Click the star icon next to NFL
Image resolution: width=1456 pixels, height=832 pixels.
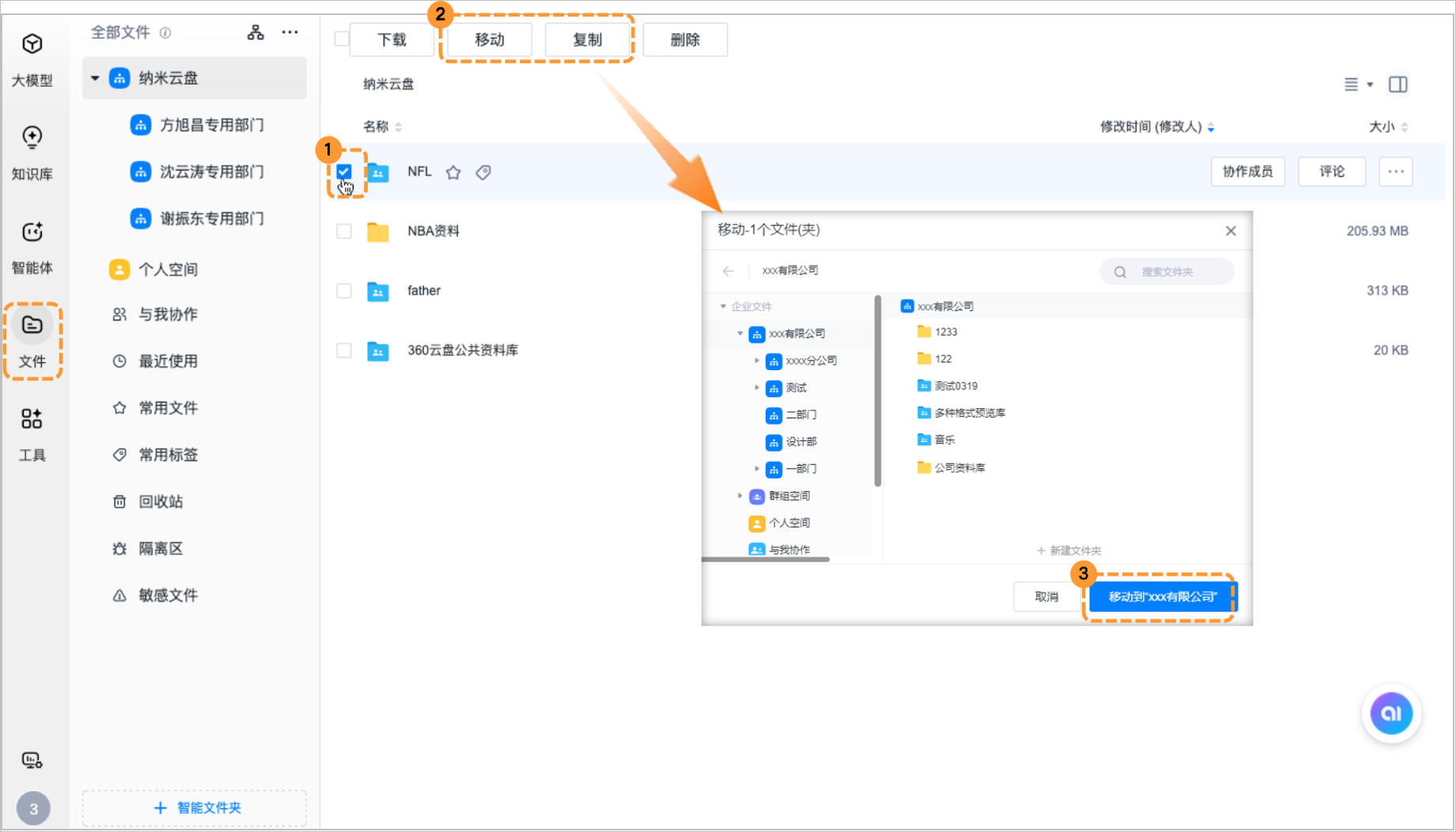tap(453, 172)
